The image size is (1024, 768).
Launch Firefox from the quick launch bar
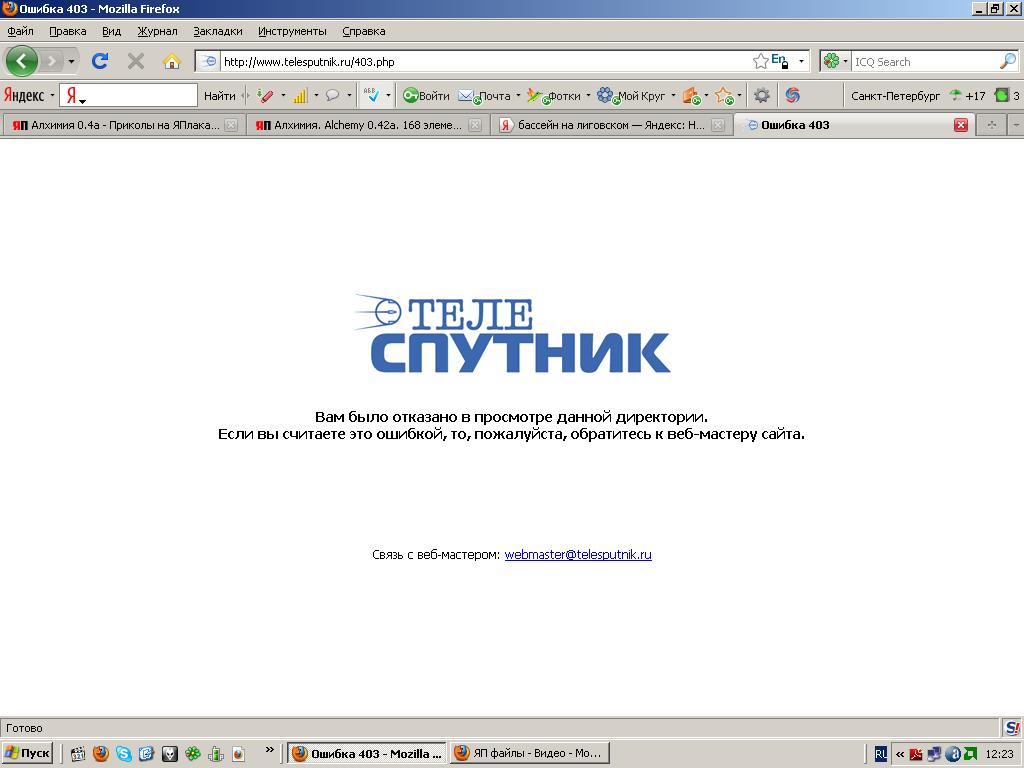tap(101, 754)
